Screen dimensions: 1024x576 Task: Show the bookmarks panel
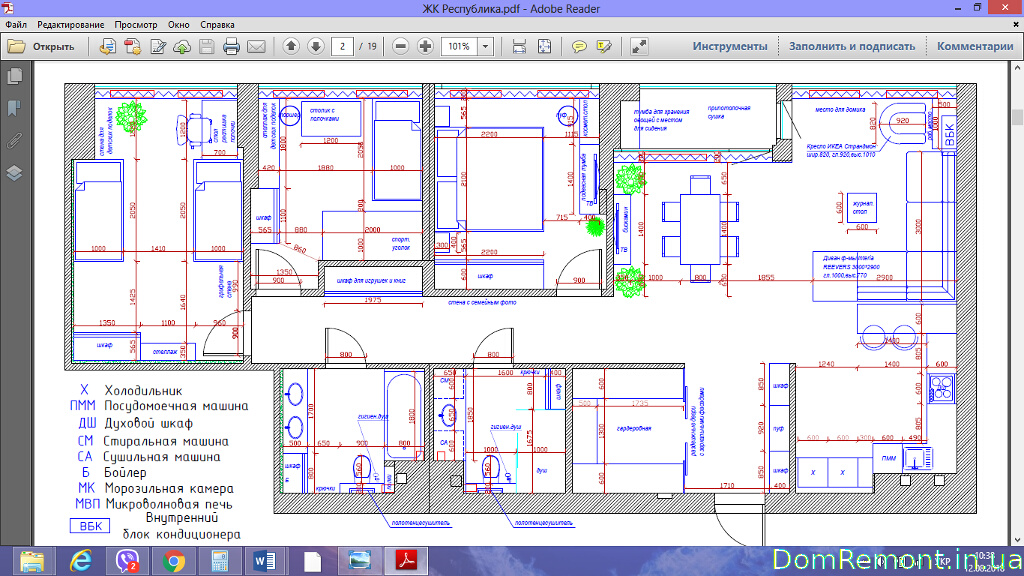pos(14,108)
